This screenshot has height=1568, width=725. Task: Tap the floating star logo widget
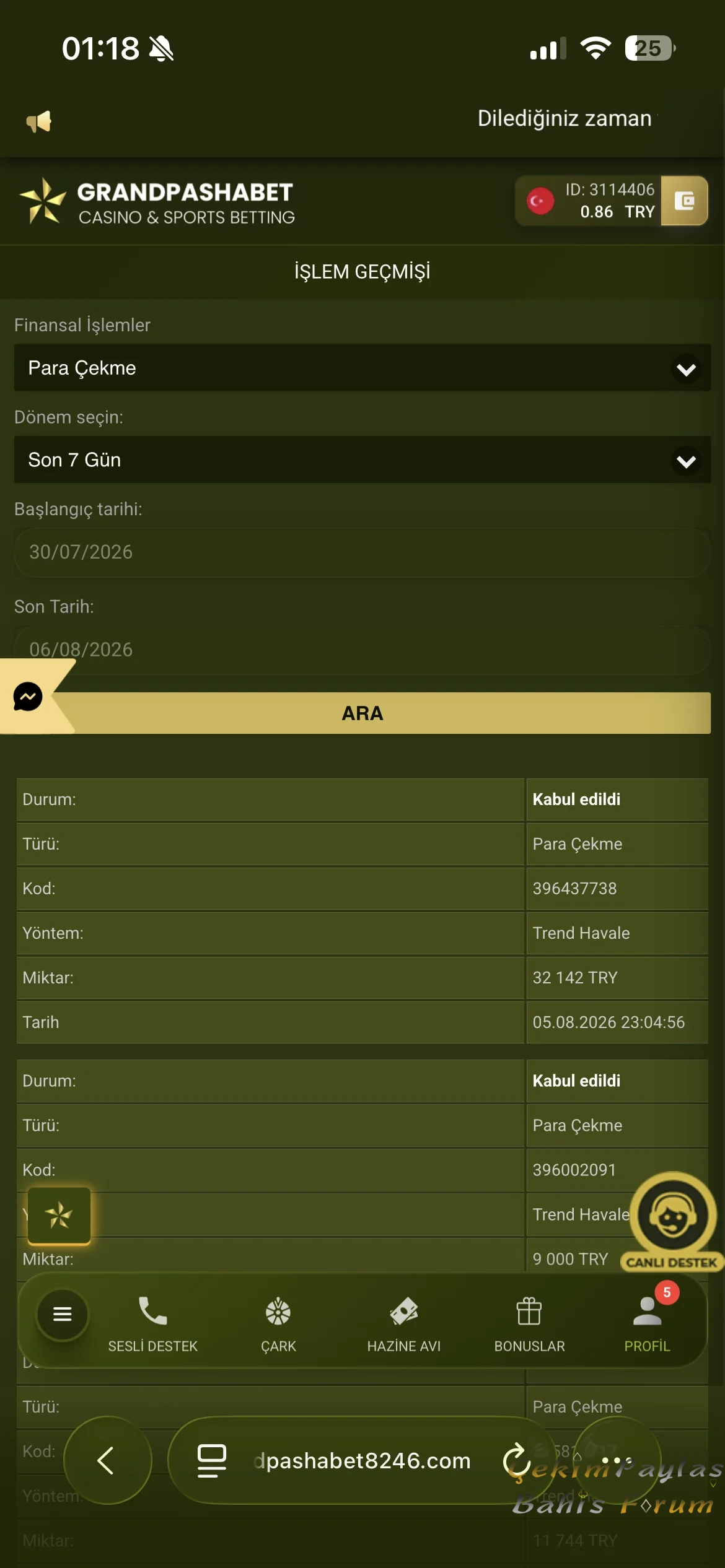tap(59, 1215)
